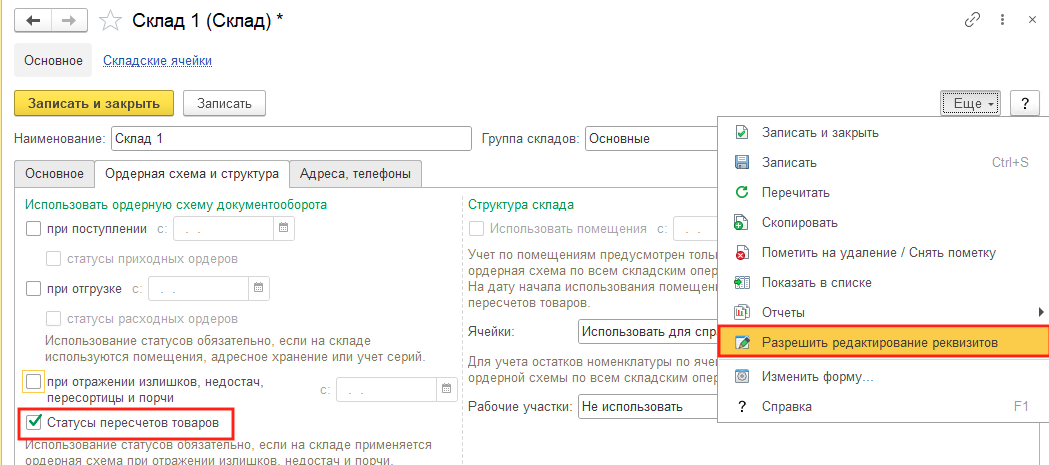Select Разрешить редактирование реквизитов

coord(883,343)
